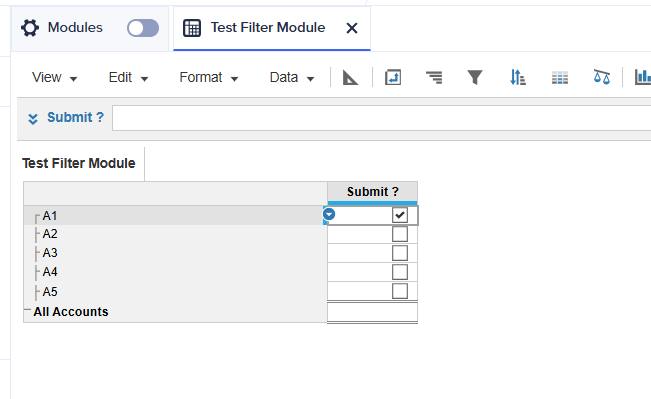Expand the formula bar double chevron

[x=33, y=119]
